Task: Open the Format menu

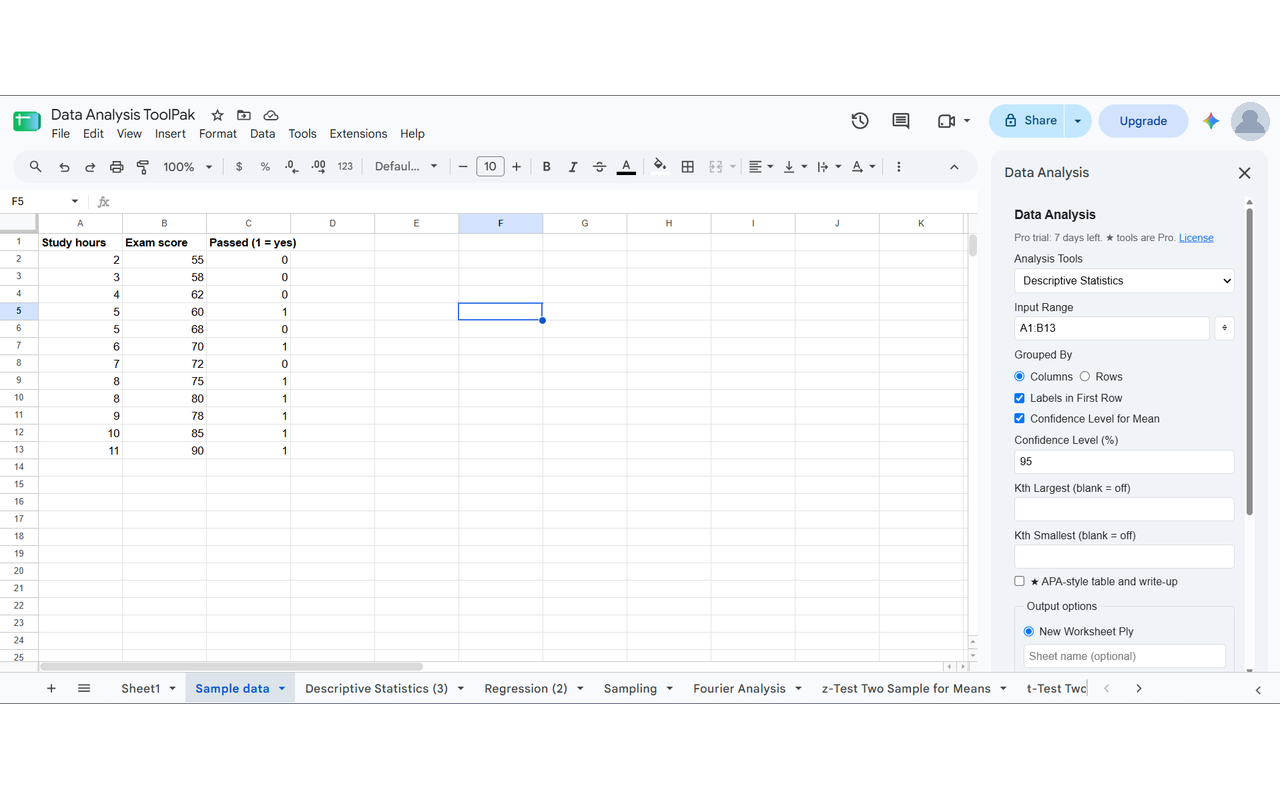Action: (x=218, y=134)
